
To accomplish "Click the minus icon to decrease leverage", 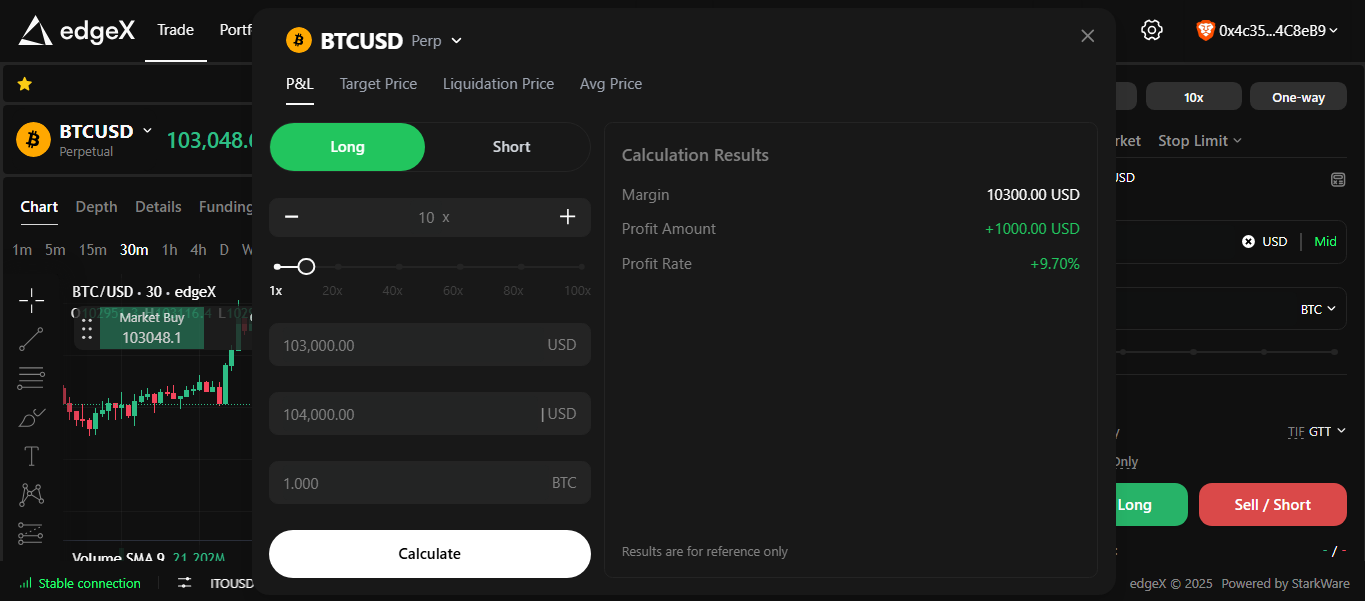I will click(292, 217).
